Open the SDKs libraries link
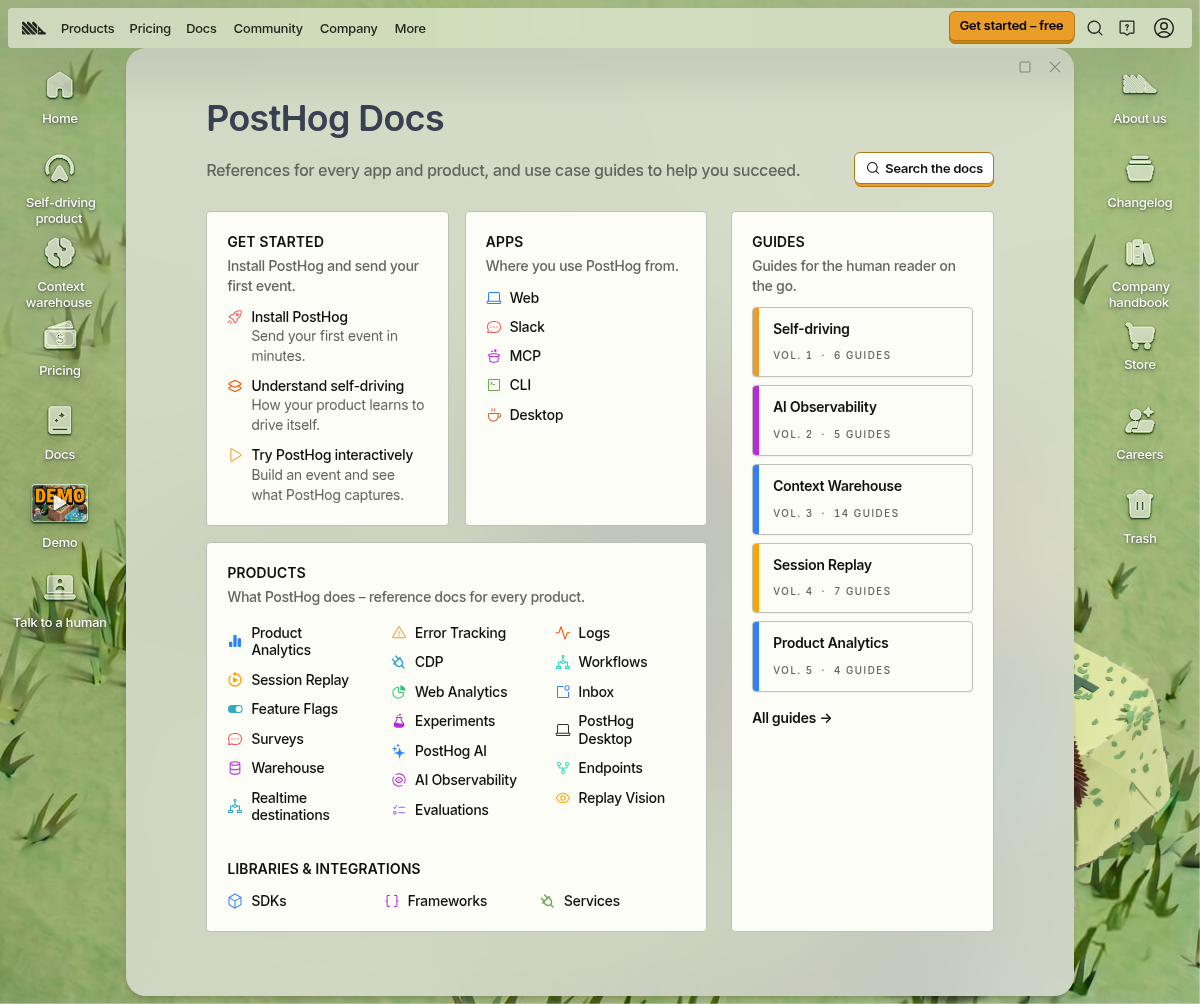Image resolution: width=1200 pixels, height=1004 pixels. [257, 901]
